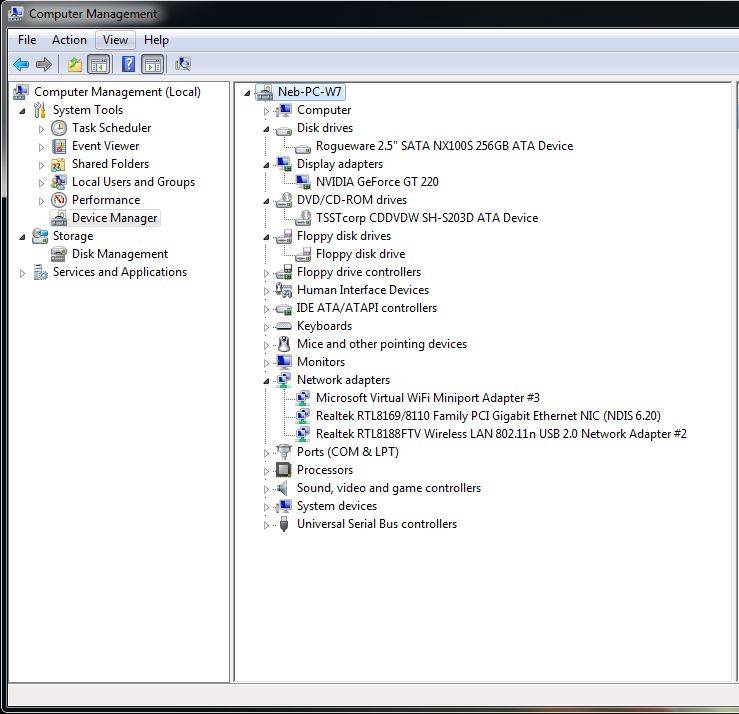Select Microsoft Virtual WiFi Miniport Adapter #3
739x714 pixels.
click(x=427, y=398)
